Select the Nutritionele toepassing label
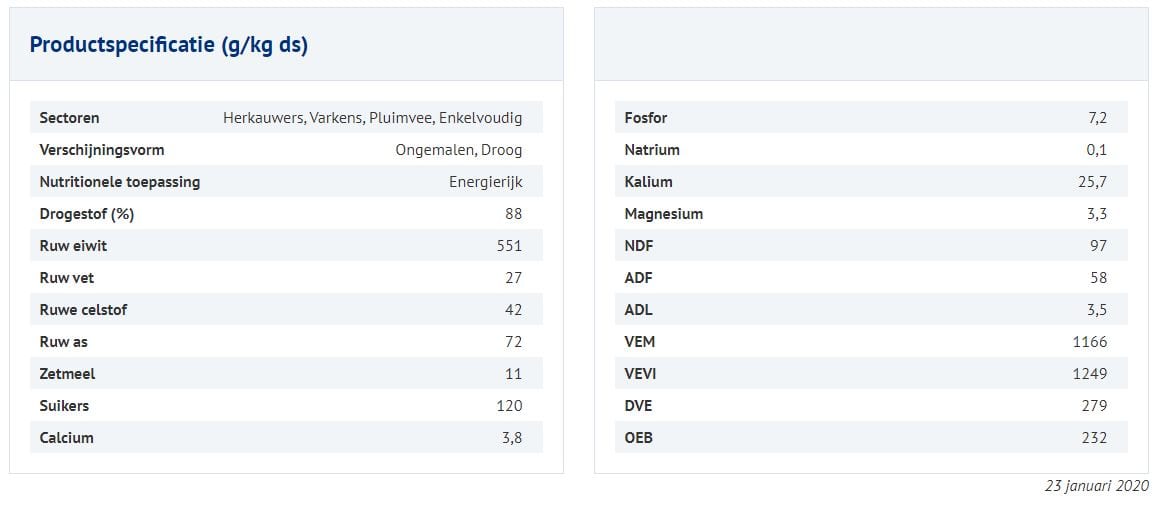This screenshot has width=1176, height=516. pyautogui.click(x=120, y=182)
